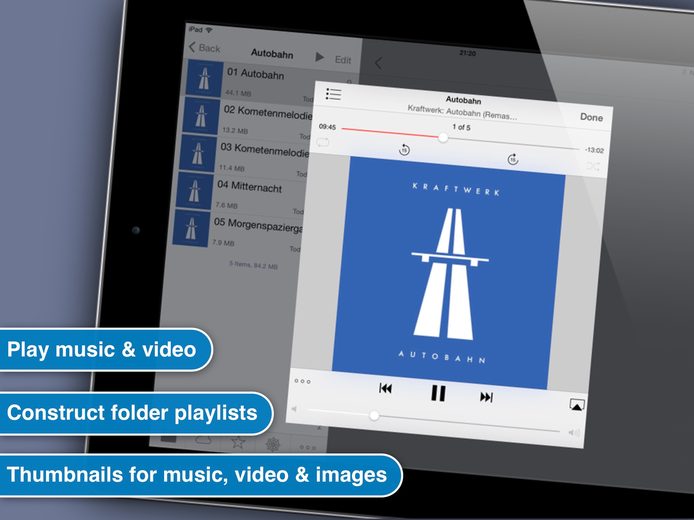Click the elapsed time 09:45
Viewport: 694px width, 520px height.
tap(328, 127)
